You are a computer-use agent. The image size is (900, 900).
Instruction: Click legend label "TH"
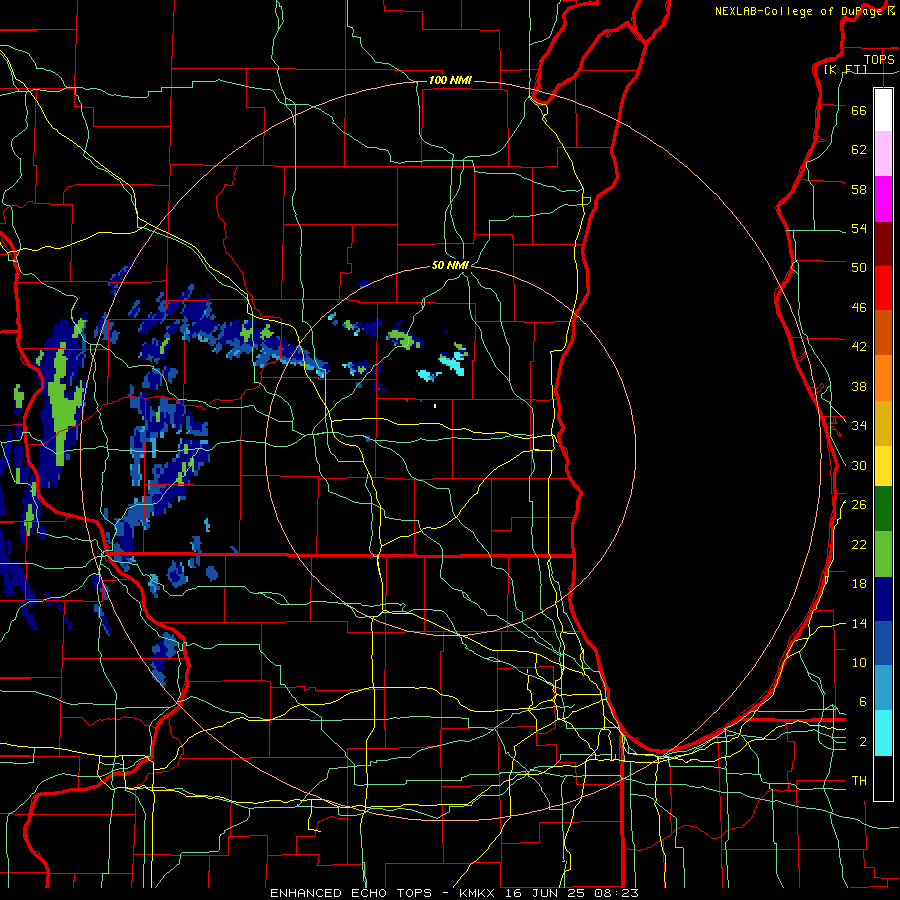tap(859, 781)
